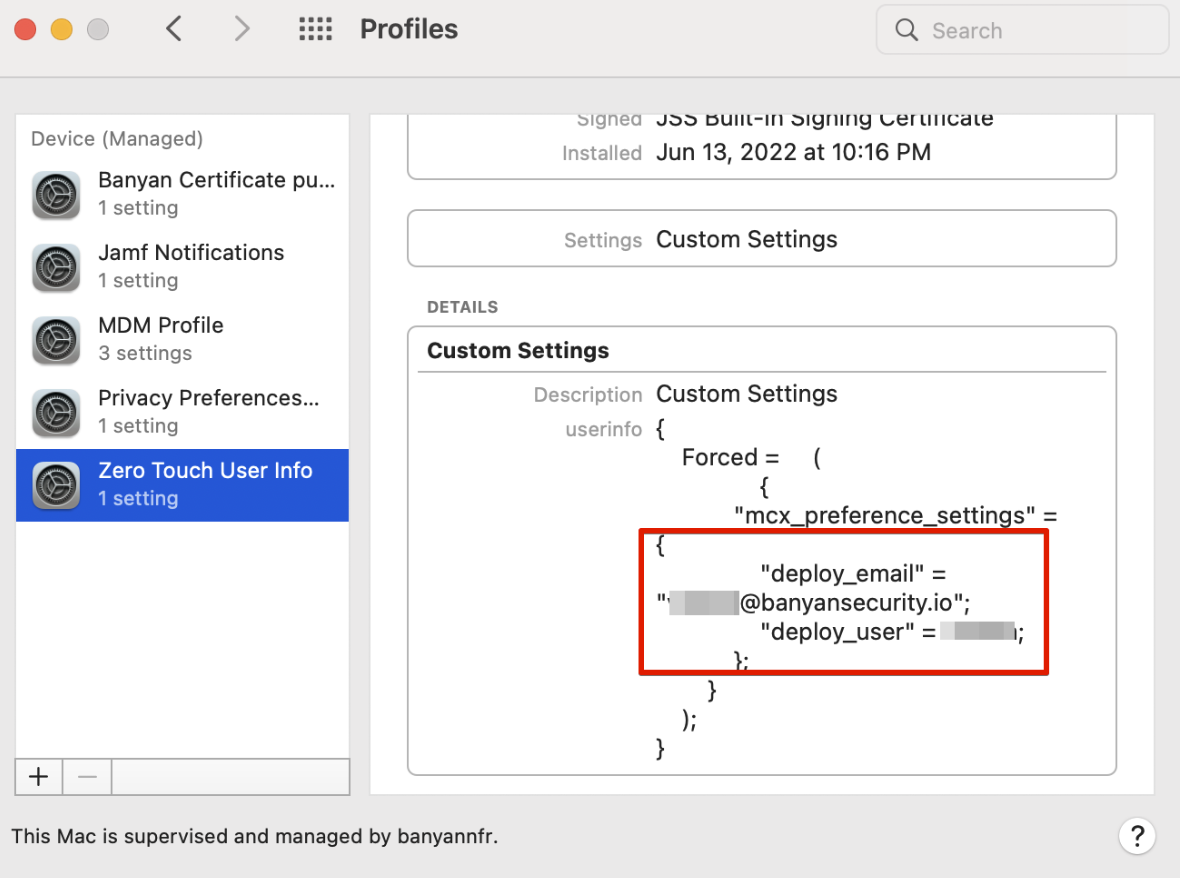
Task: Click the Settings value 'Custom Settings'
Action: (747, 239)
